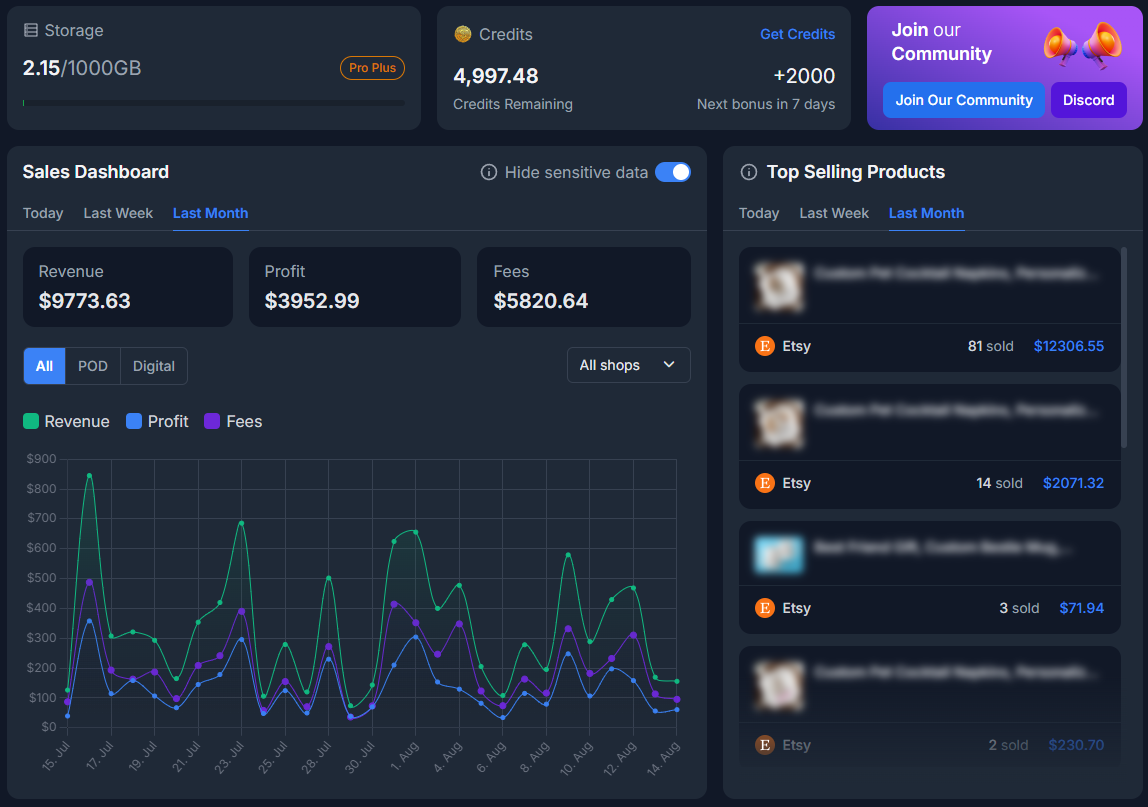Click the megaphone icon in Community banner
Viewport: 1148px width, 807px height.
(1082, 45)
